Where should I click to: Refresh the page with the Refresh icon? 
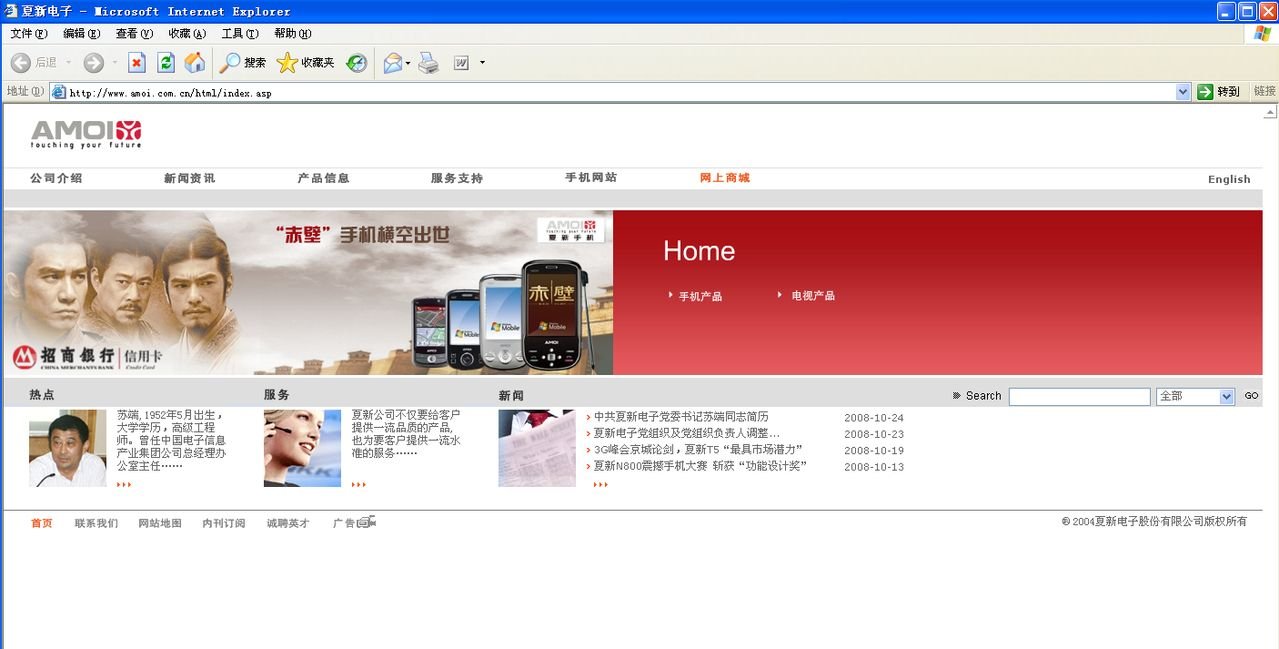[x=166, y=63]
